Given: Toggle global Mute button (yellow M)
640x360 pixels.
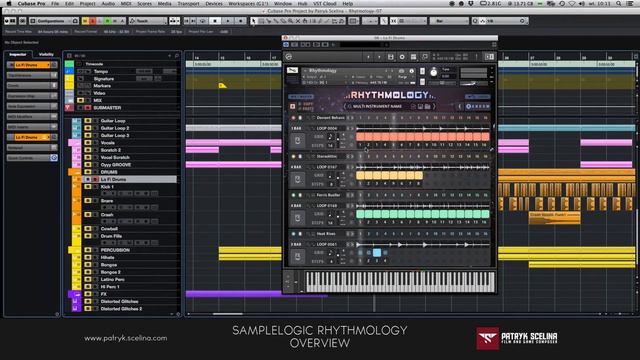Looking at the screenshot, I should (85, 20).
